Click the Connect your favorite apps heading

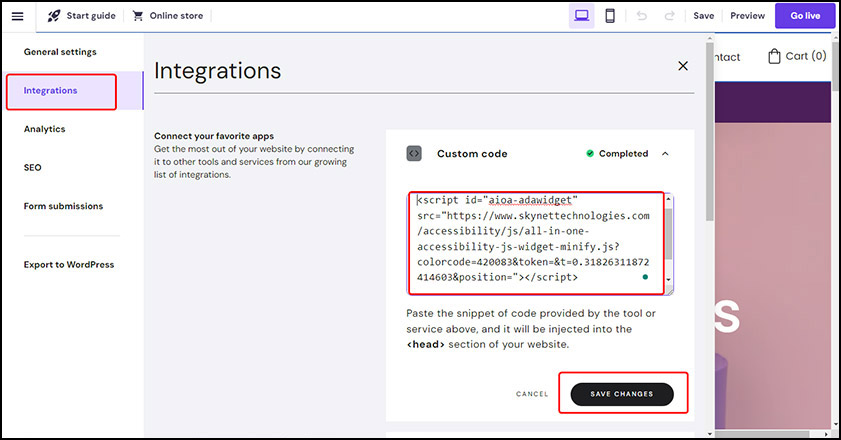214,136
